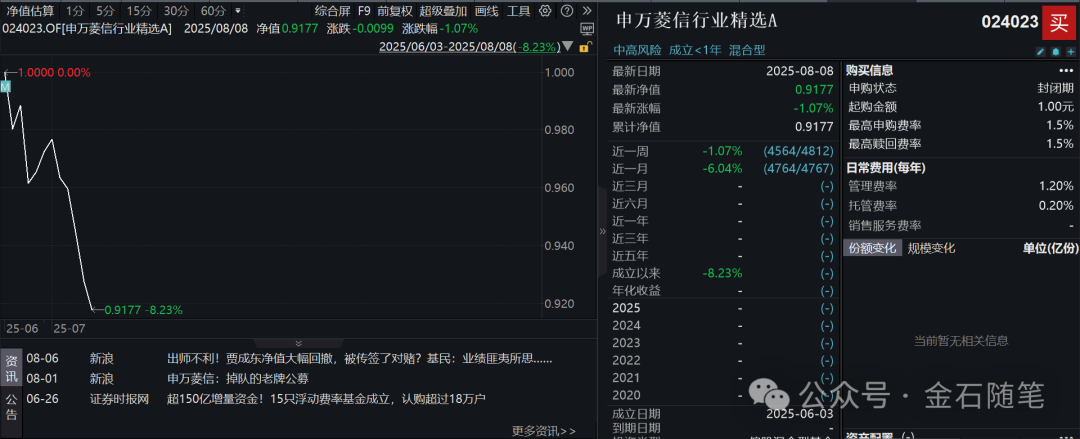
Task: Click the 申购状态 value 封闭期
Action: 1055,88
